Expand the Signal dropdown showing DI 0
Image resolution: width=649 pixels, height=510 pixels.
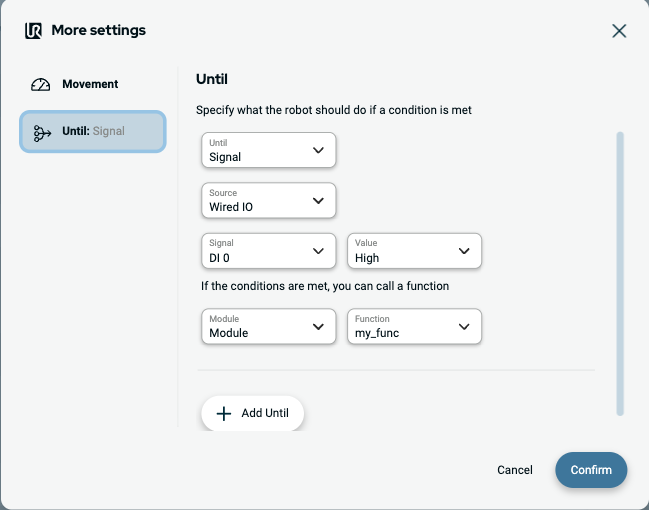click(x=268, y=250)
